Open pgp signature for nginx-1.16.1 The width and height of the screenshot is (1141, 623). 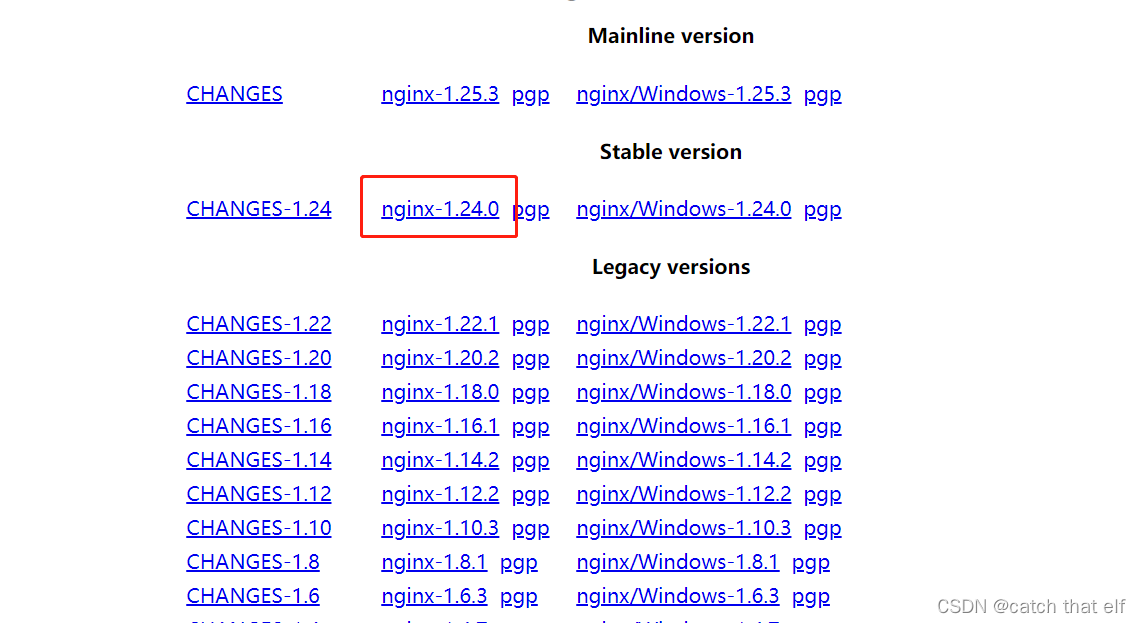click(530, 425)
